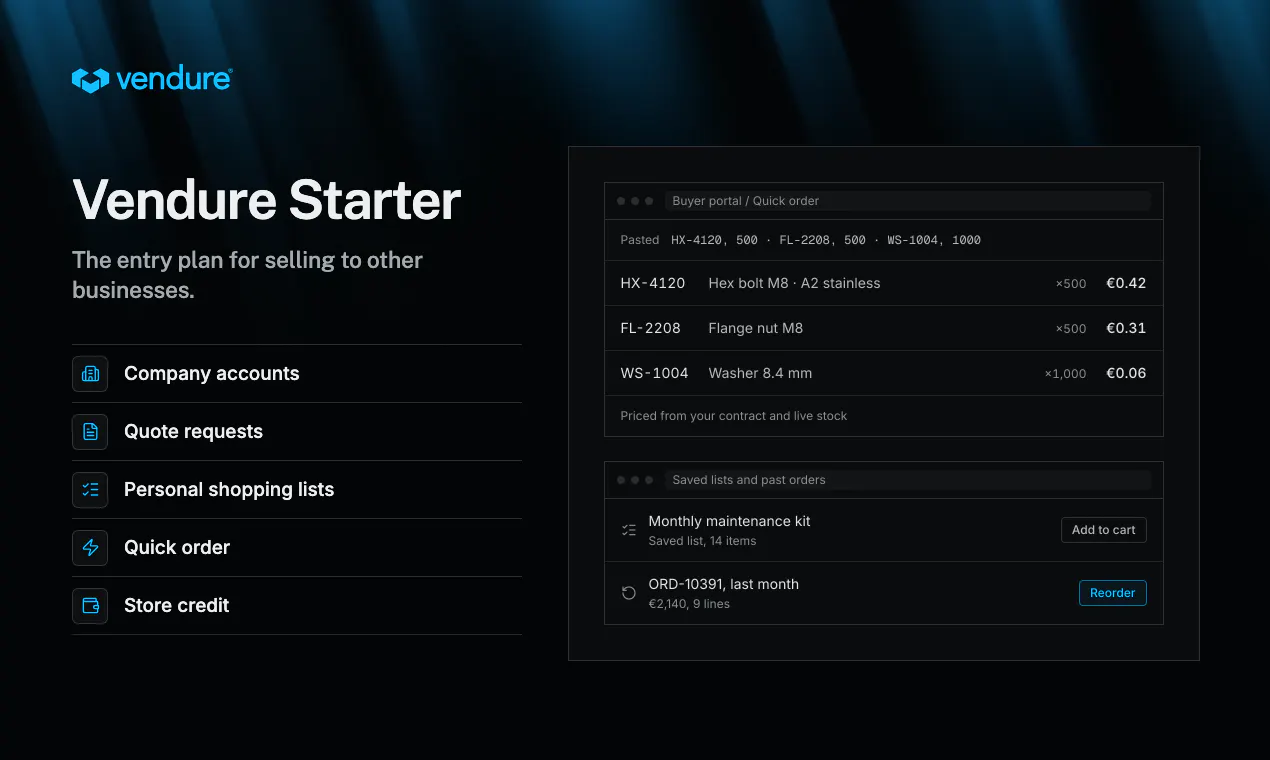Viewport: 1270px width, 760px height.
Task: Click the Washer 8.4 mm description
Action: (760, 373)
